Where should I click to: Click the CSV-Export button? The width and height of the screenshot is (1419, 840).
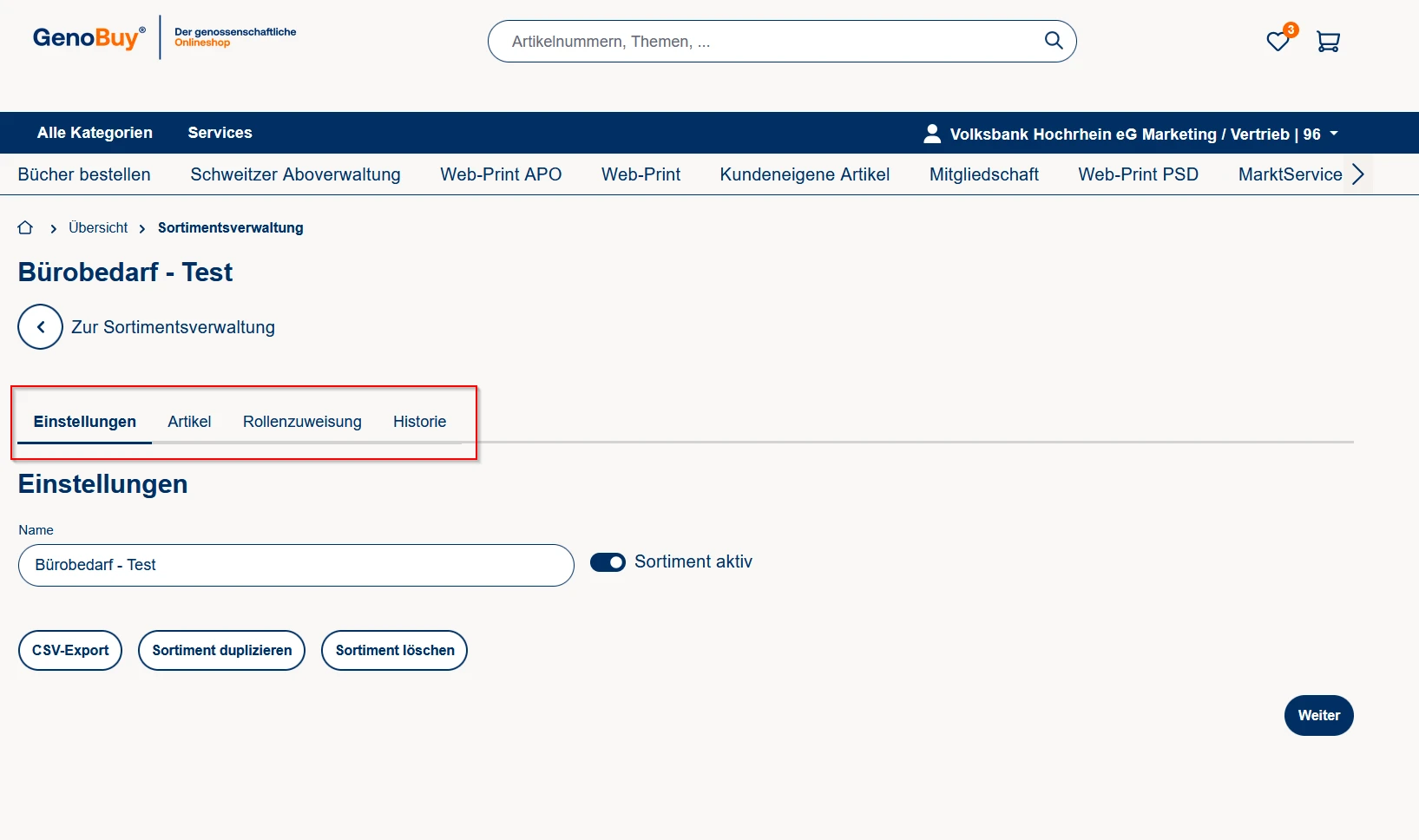click(x=70, y=651)
